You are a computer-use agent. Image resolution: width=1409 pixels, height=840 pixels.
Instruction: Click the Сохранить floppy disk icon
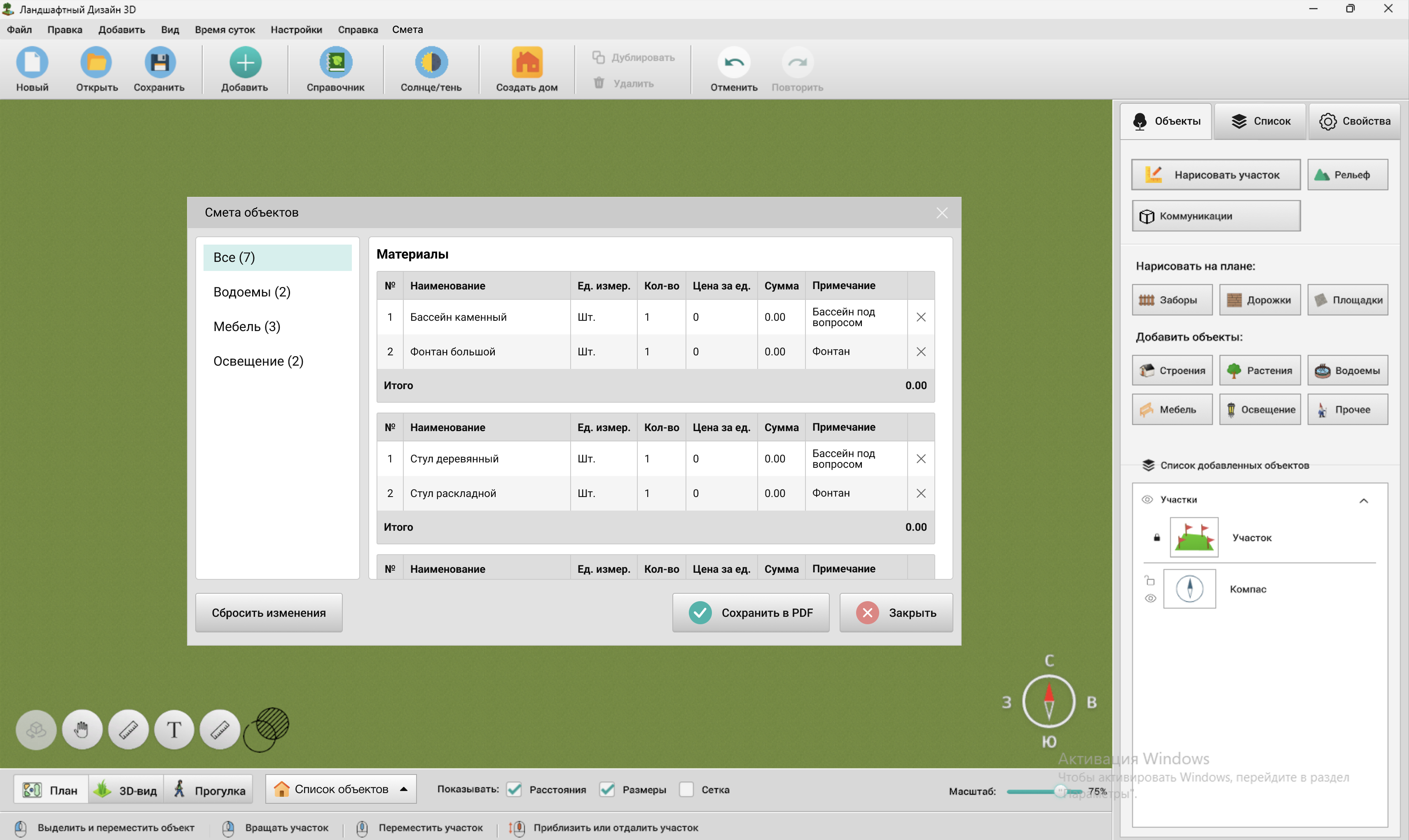[x=160, y=62]
